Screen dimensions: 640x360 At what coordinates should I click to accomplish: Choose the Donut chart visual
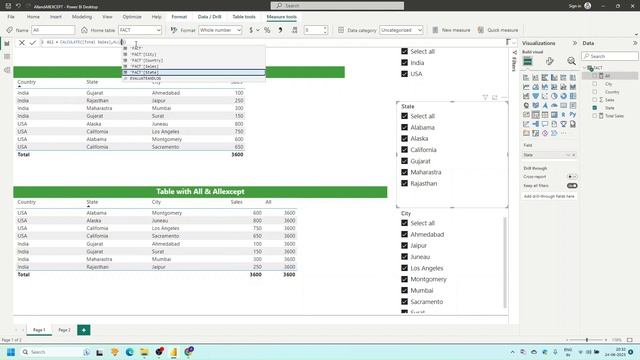click(564, 96)
